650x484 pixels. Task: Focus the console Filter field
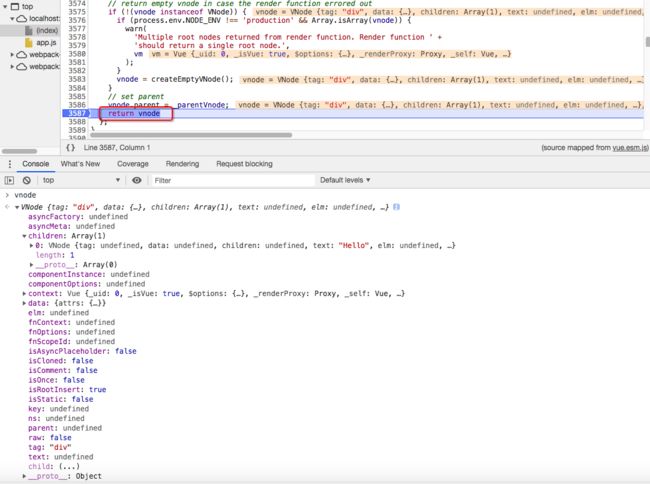tap(232, 180)
